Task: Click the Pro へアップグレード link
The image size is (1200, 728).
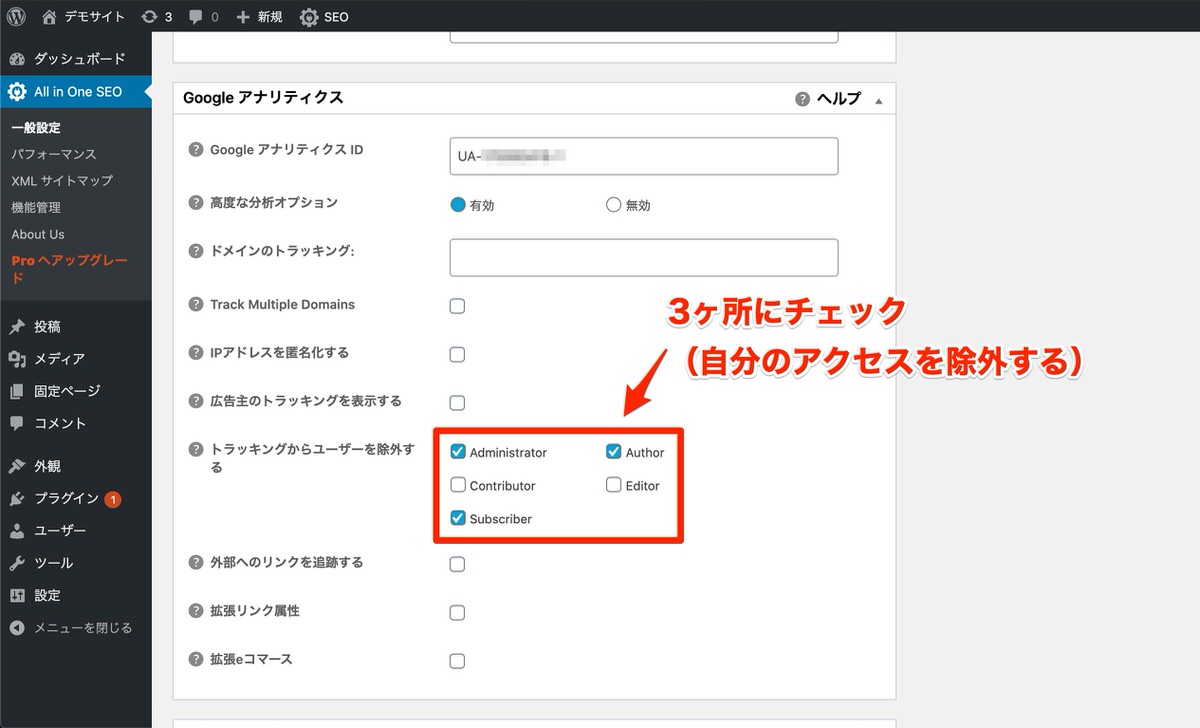Action: 69,269
